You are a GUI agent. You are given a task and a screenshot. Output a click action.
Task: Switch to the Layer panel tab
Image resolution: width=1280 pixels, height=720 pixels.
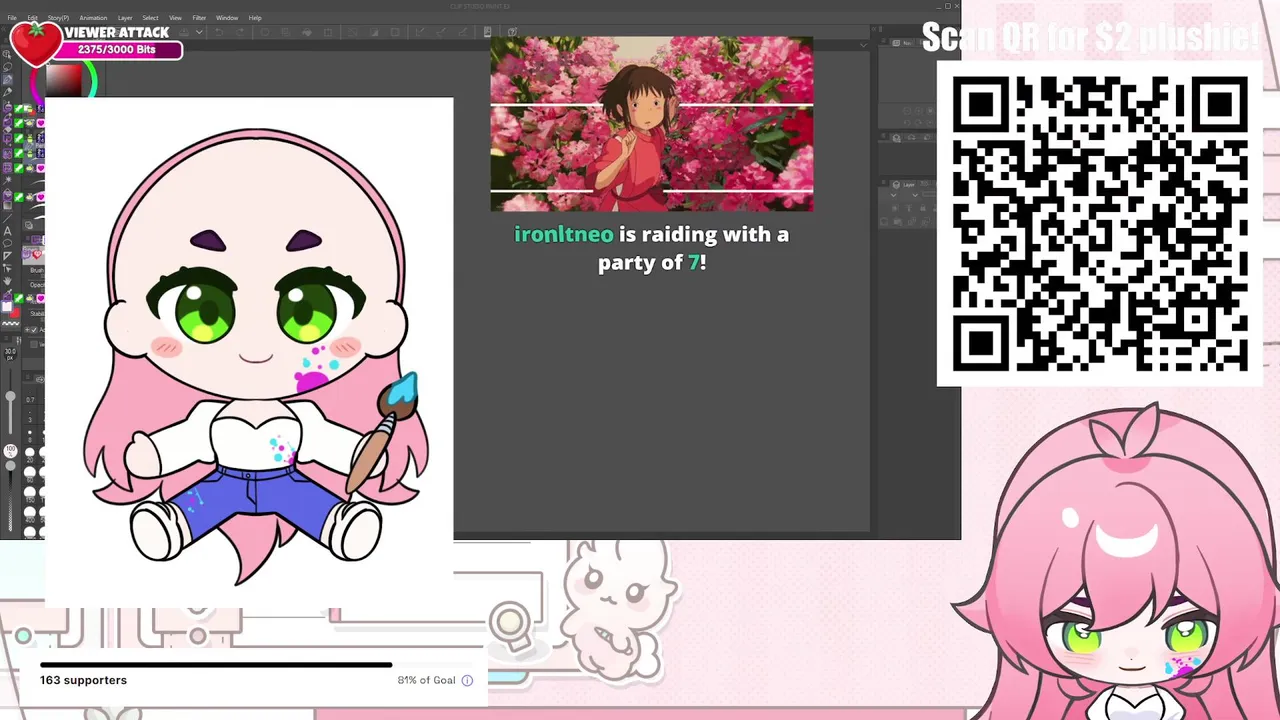click(x=902, y=185)
